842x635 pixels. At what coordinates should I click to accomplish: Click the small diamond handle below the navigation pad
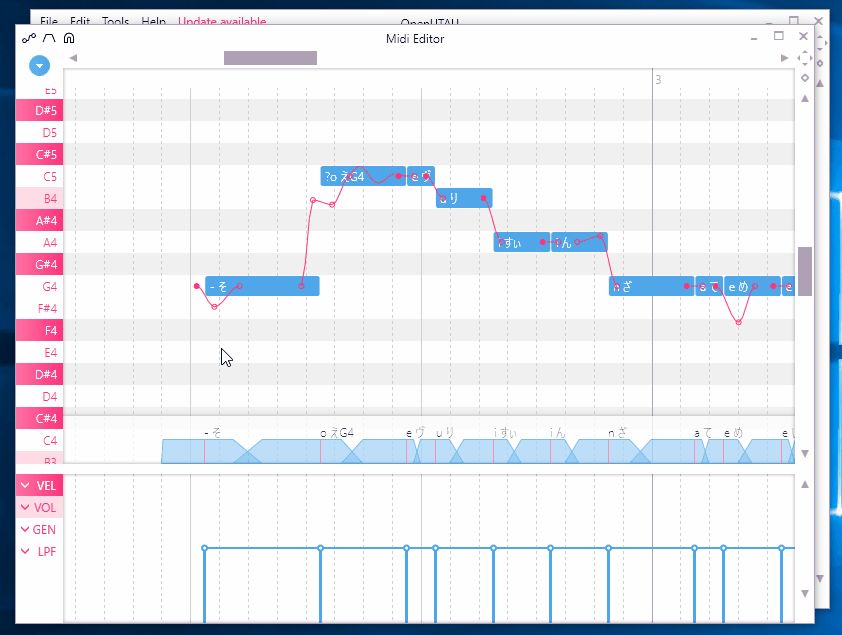805,77
